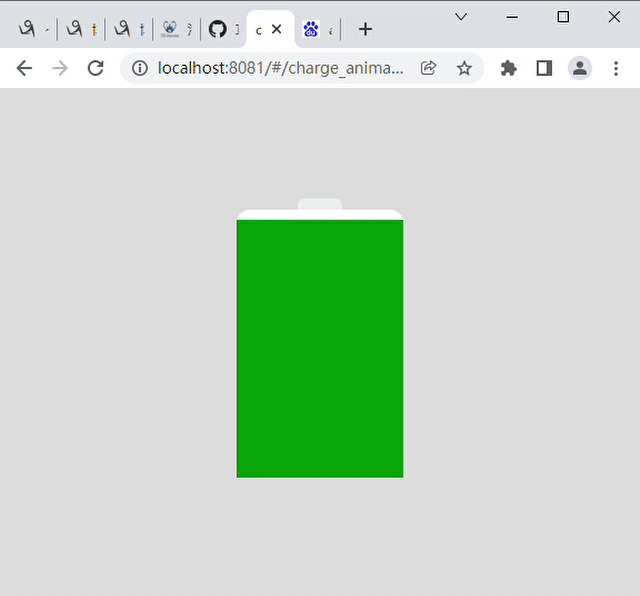
Task: Close the browser window
Action: (x=614, y=17)
